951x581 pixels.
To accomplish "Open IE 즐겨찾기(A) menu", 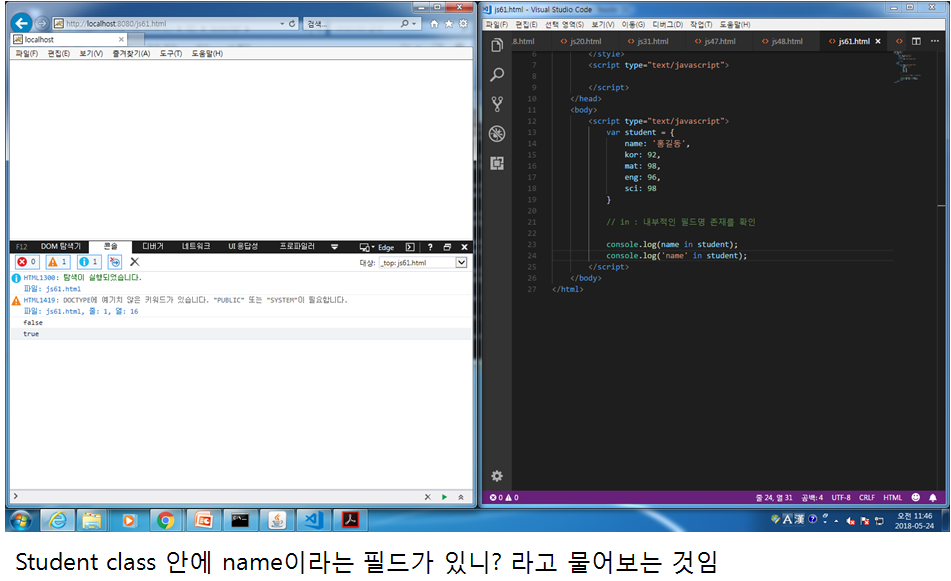I will 131,53.
